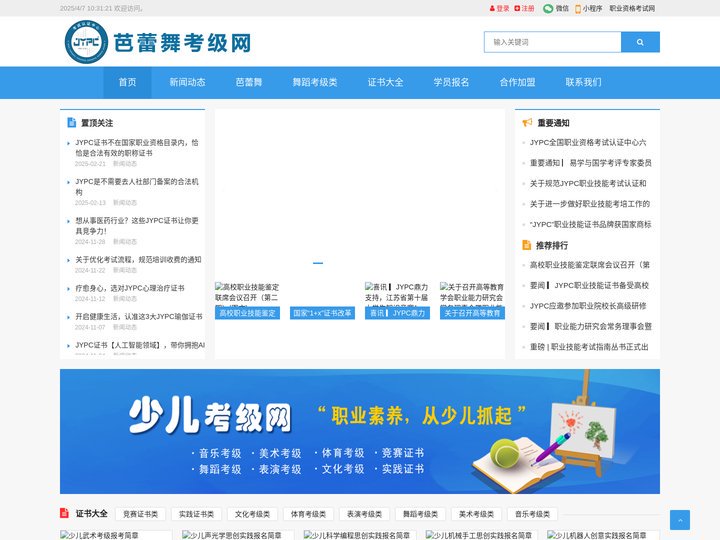Select the 体育考级类 category tab
The height and width of the screenshot is (540, 720).
(308, 514)
